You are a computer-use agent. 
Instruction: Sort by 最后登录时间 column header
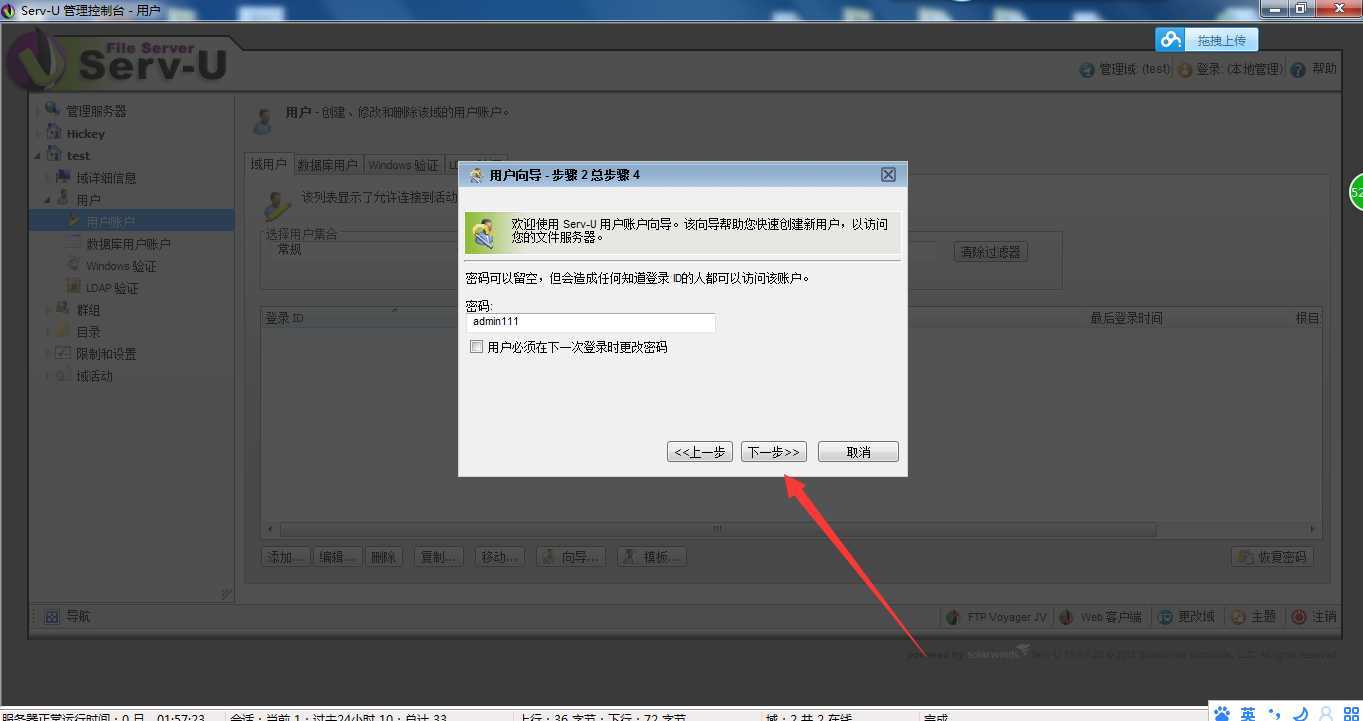point(1126,318)
